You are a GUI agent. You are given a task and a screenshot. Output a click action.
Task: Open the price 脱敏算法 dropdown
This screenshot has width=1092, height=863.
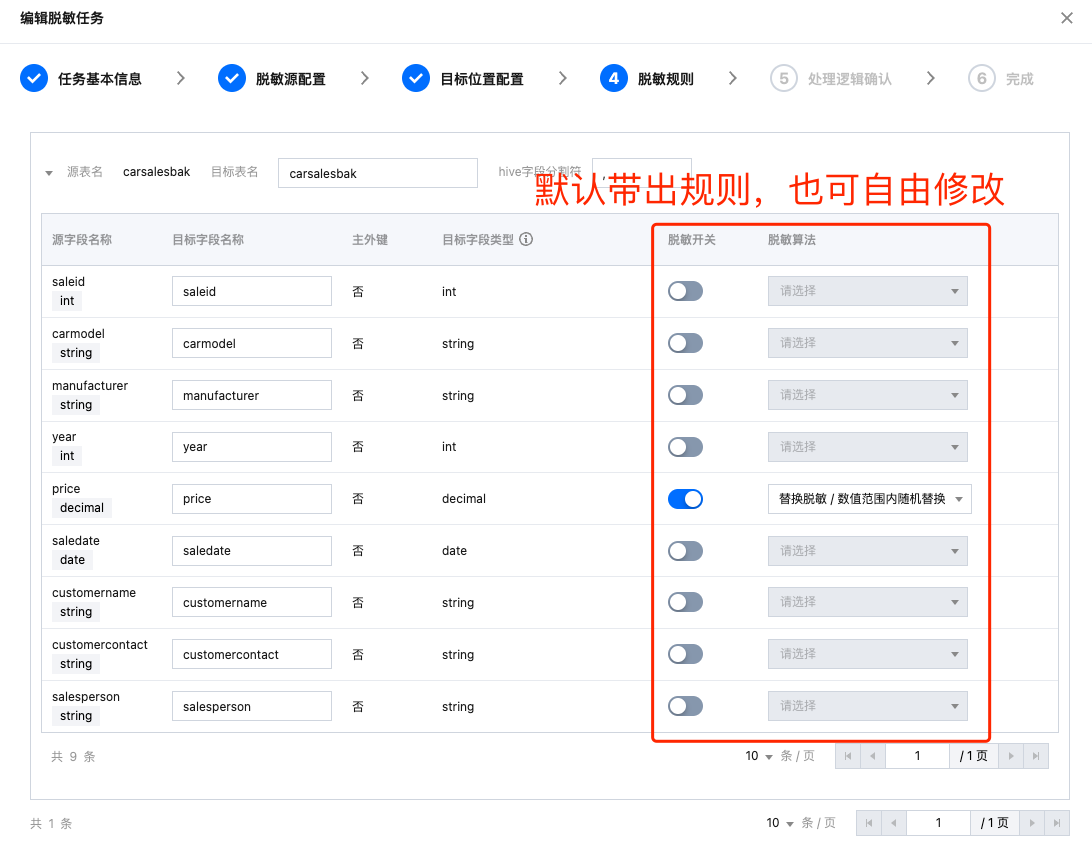(869, 499)
